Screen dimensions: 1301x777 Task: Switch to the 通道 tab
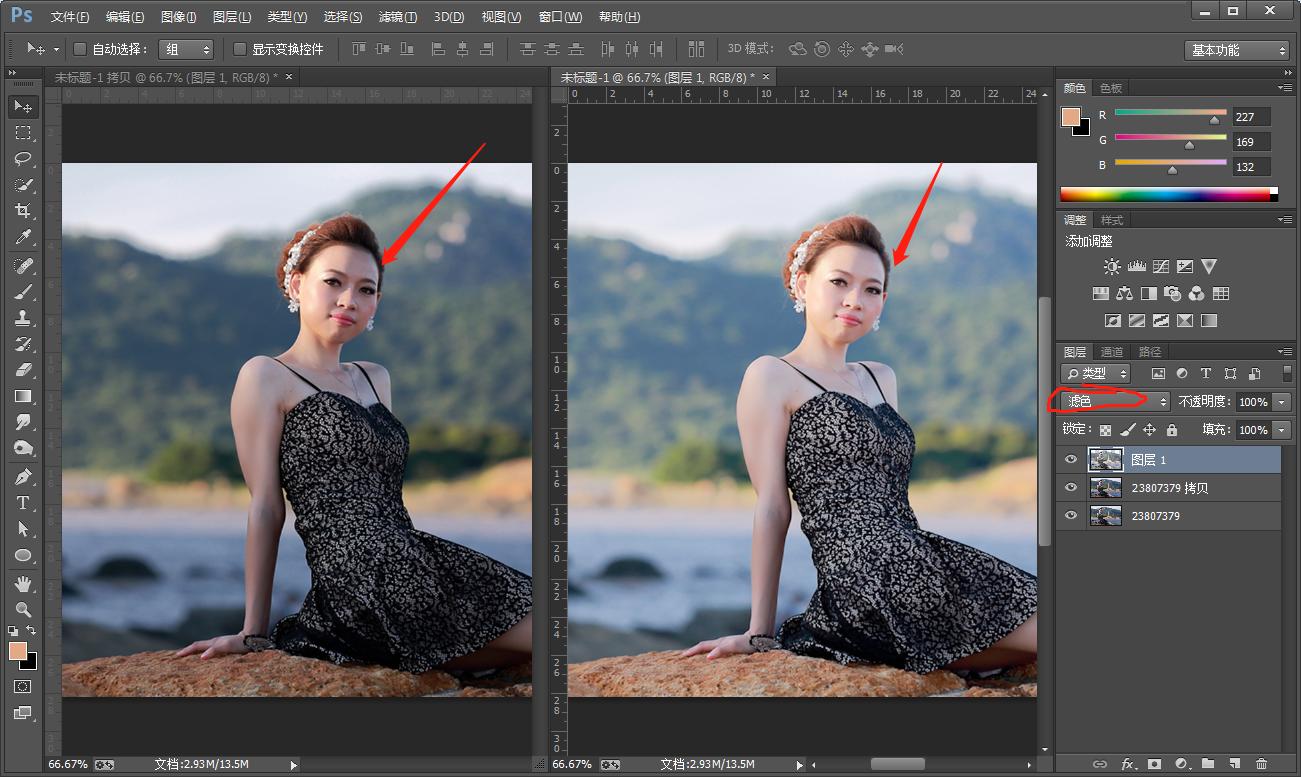1112,352
